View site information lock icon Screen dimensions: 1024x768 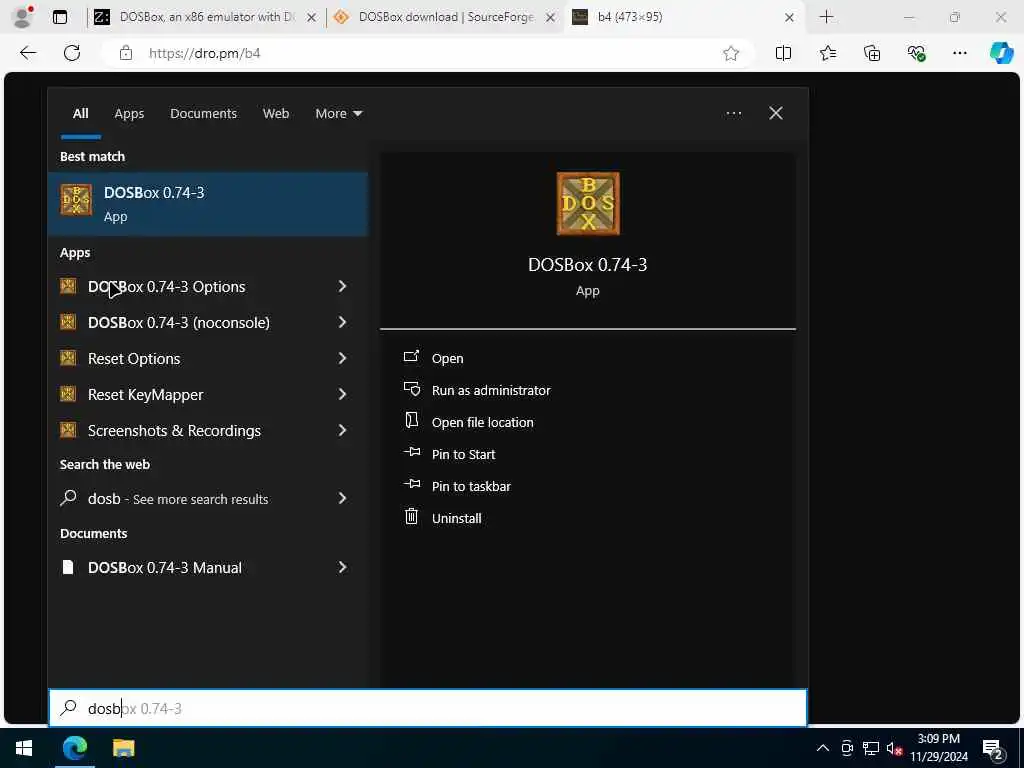click(x=126, y=54)
